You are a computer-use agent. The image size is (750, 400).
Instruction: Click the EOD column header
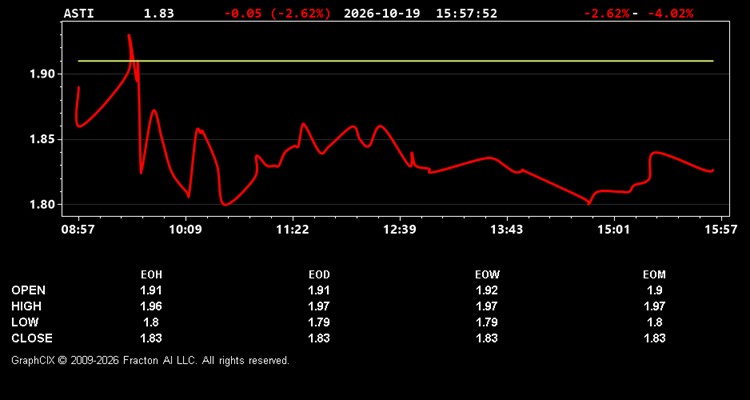(319, 275)
